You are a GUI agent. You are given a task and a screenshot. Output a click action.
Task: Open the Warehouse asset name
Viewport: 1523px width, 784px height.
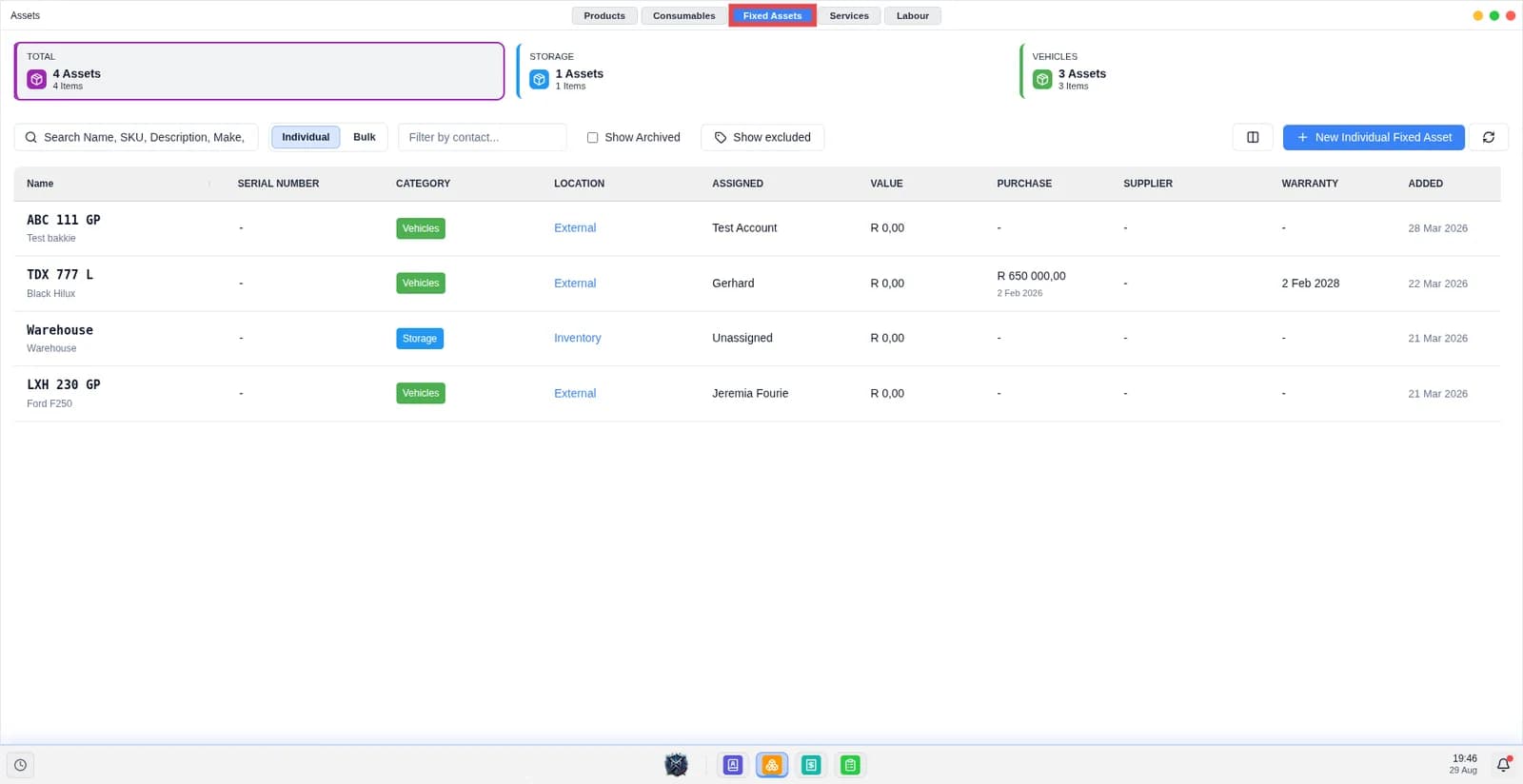[60, 330]
